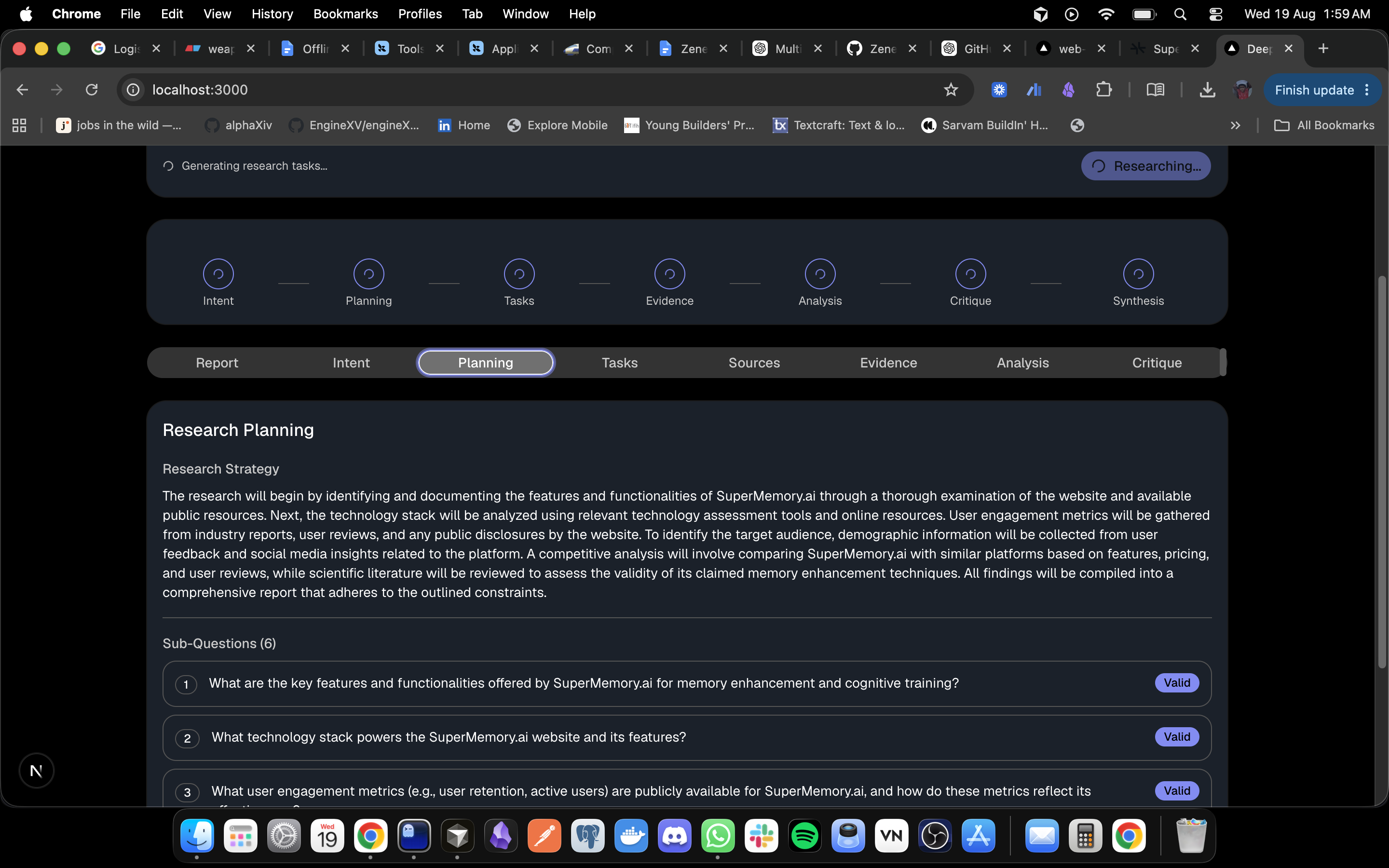Click Valid badge on sub-question 1
The height and width of the screenshot is (868, 1389).
[x=1177, y=683]
